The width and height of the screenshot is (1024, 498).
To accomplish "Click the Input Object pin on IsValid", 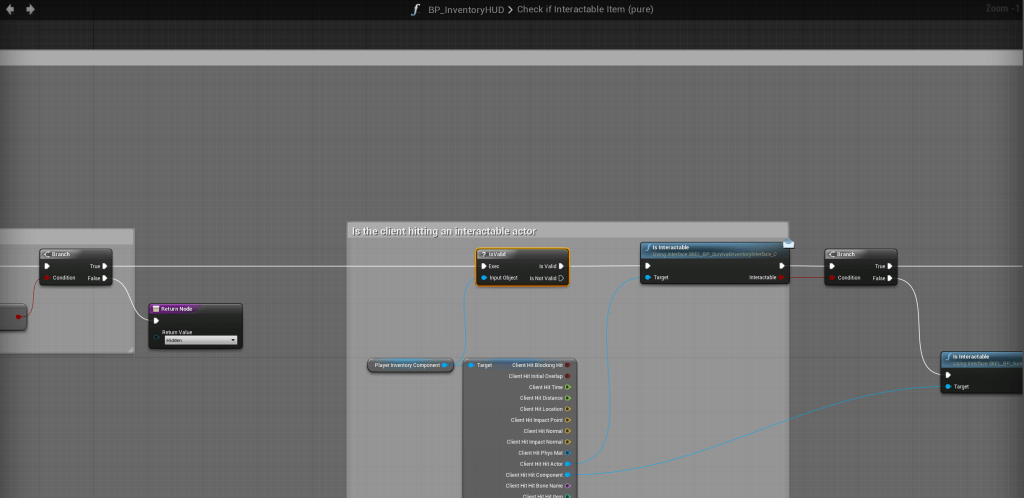I will pos(484,278).
